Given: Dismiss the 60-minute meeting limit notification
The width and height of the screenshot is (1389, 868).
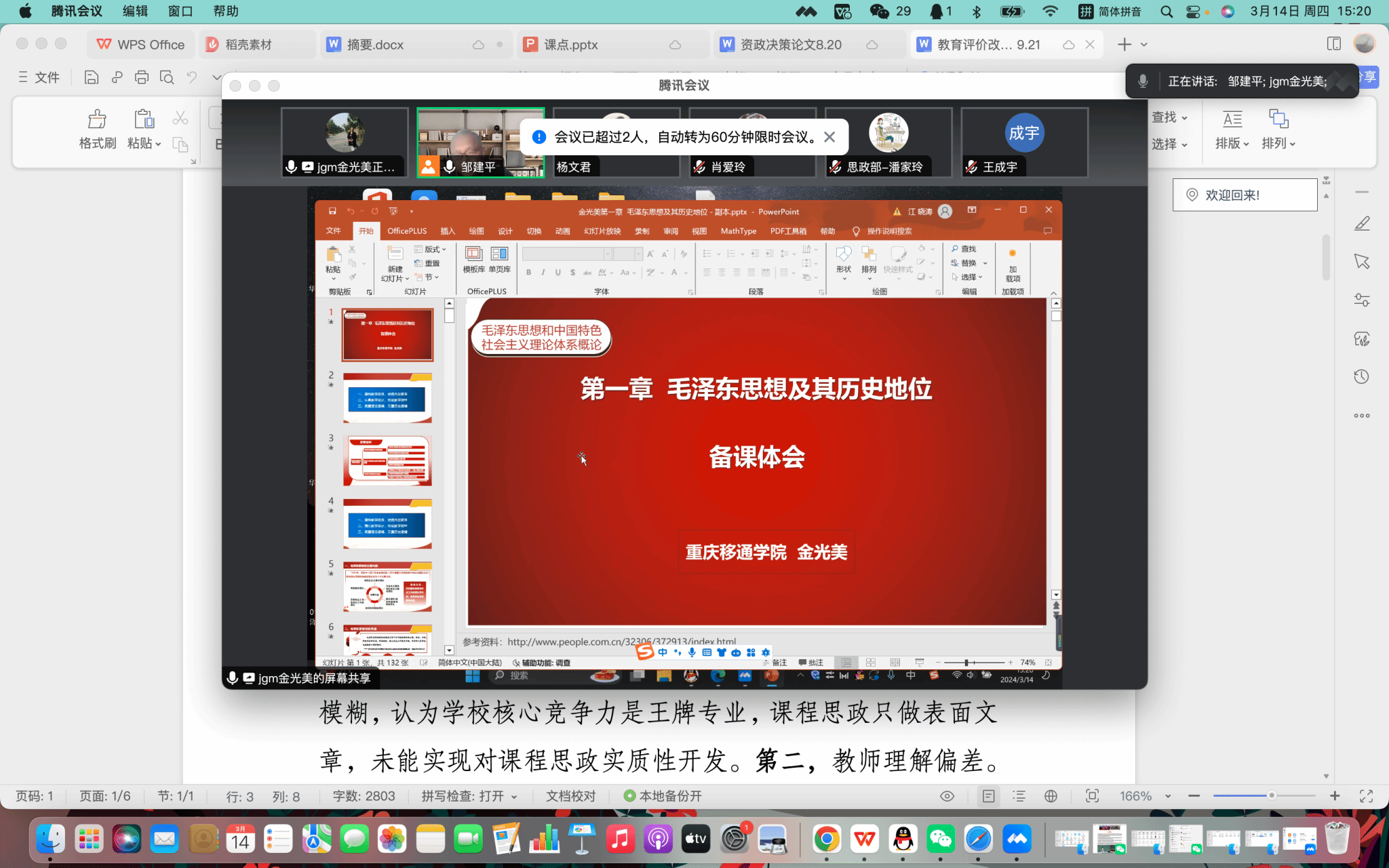Looking at the screenshot, I should click(829, 137).
